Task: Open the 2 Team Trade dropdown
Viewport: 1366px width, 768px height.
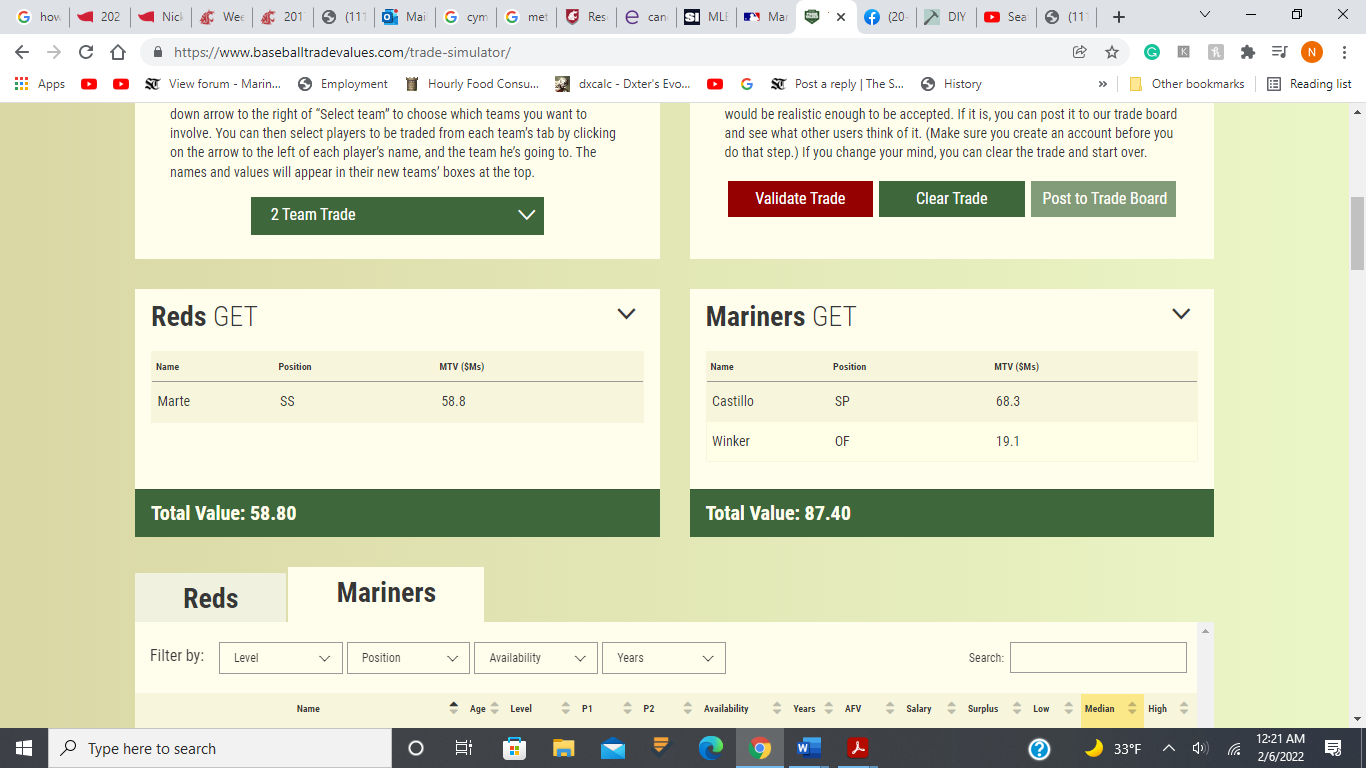Action: pyautogui.click(x=397, y=215)
